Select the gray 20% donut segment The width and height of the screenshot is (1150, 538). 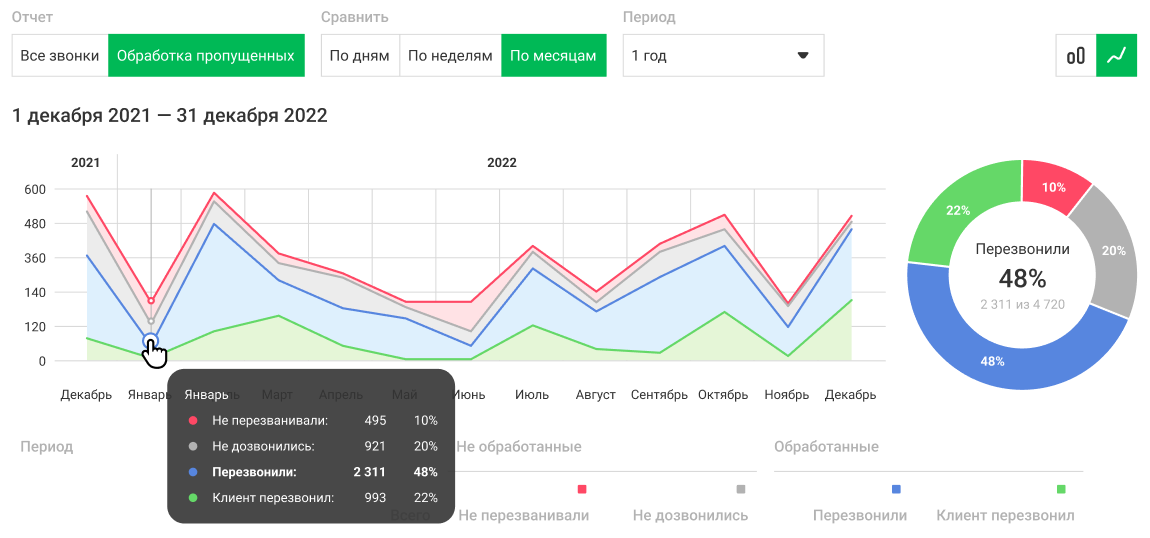point(1112,251)
